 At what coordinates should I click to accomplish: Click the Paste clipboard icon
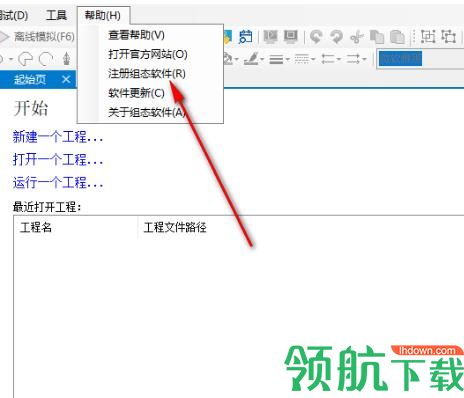click(x=397, y=37)
